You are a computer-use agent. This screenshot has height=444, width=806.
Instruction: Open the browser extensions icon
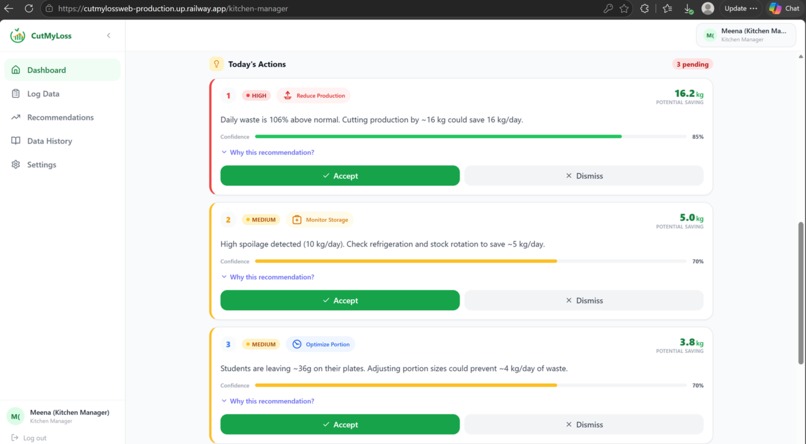(645, 8)
